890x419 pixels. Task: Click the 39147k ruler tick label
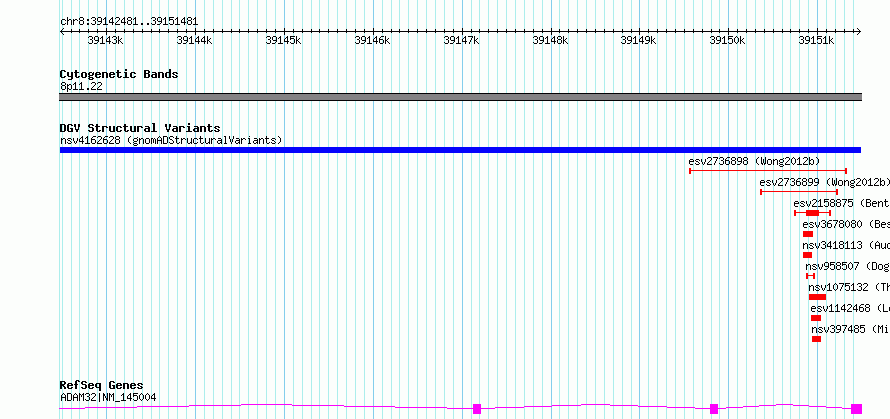pyautogui.click(x=461, y=40)
